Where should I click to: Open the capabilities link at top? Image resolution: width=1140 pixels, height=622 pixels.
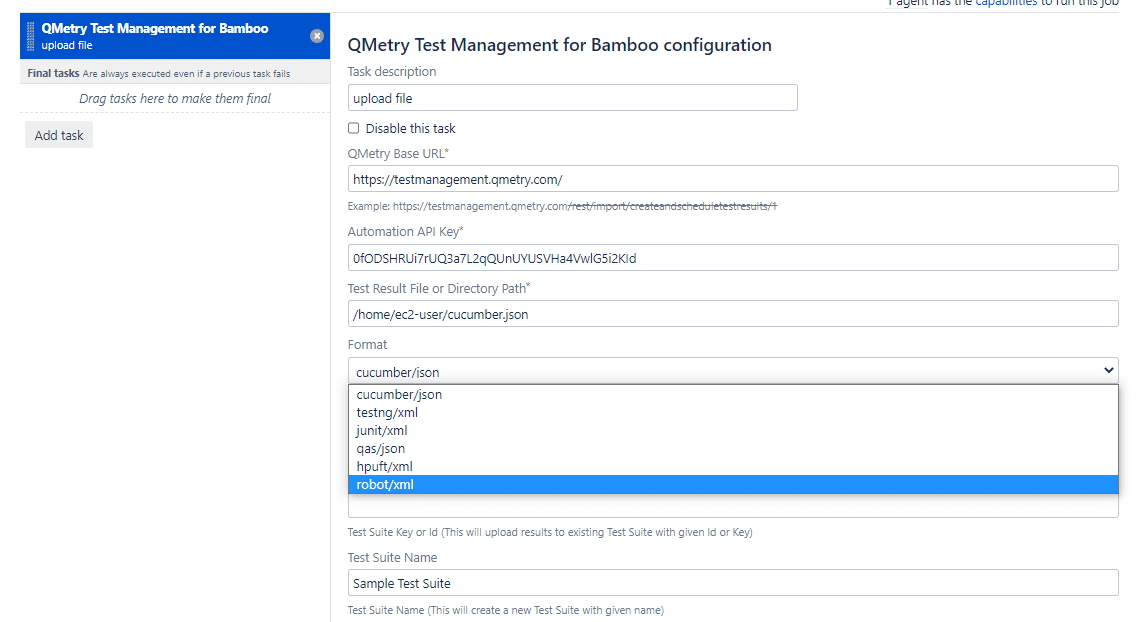click(x=1006, y=3)
